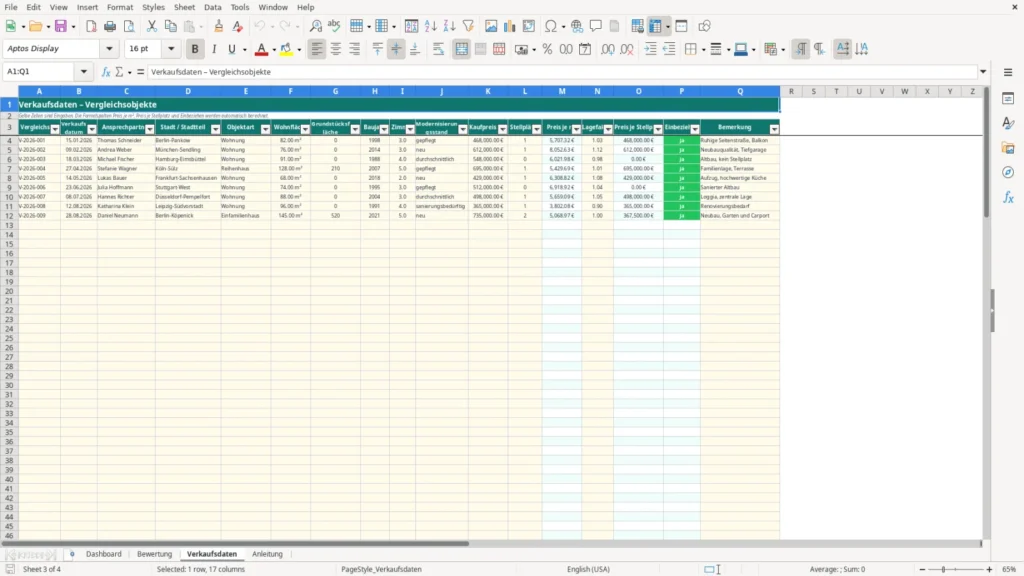Open filter dropdown for Bemerkung column
The image size is (1024, 576).
click(774, 129)
